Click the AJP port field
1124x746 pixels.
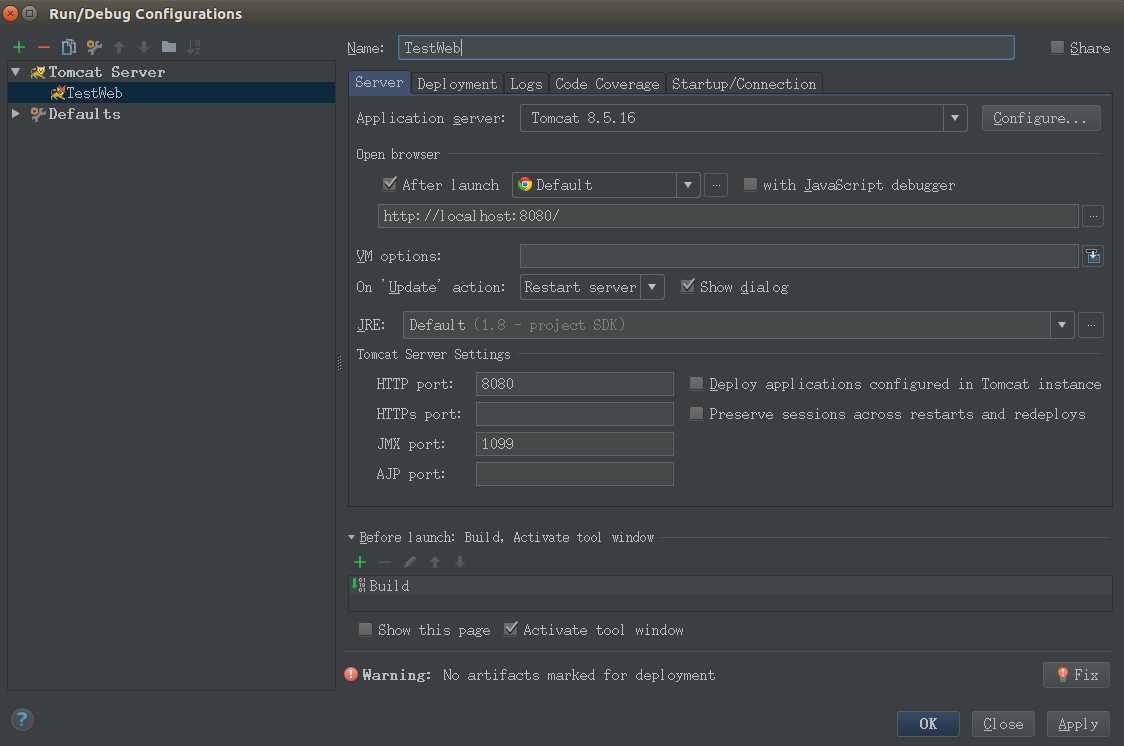[574, 474]
